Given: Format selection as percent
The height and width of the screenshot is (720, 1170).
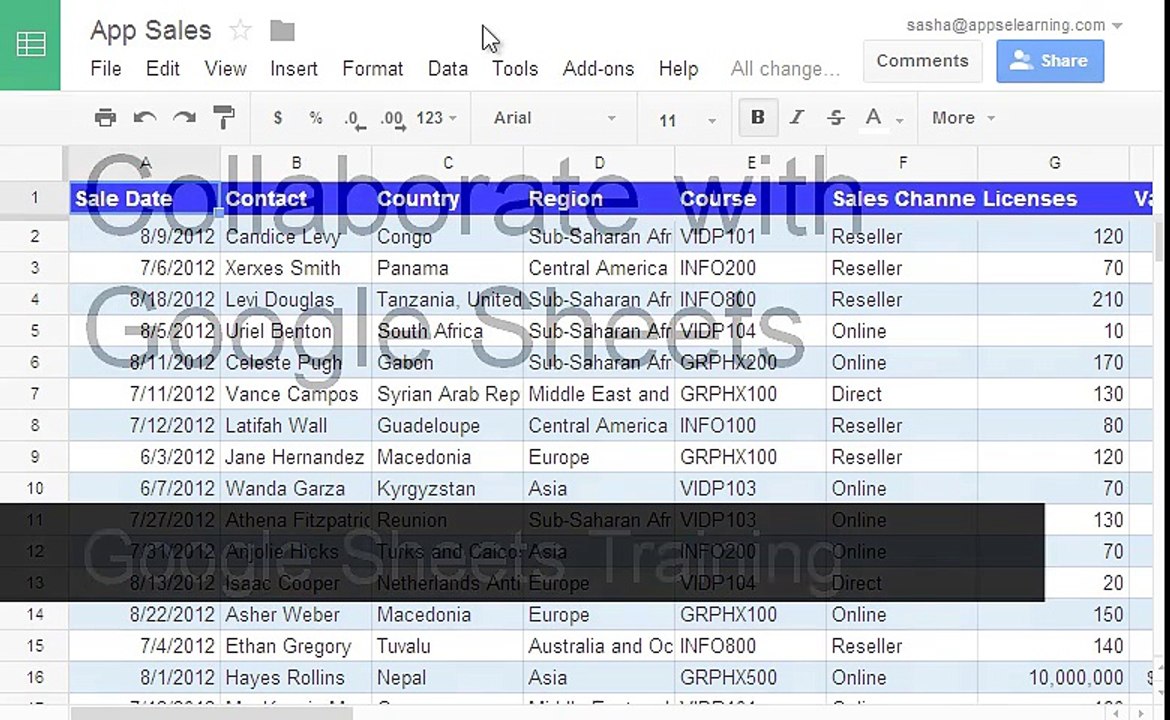Looking at the screenshot, I should coord(316,118).
